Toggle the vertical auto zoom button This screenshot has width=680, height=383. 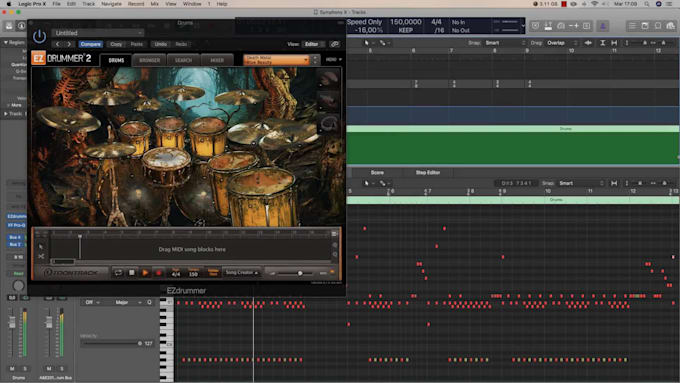tap(602, 43)
